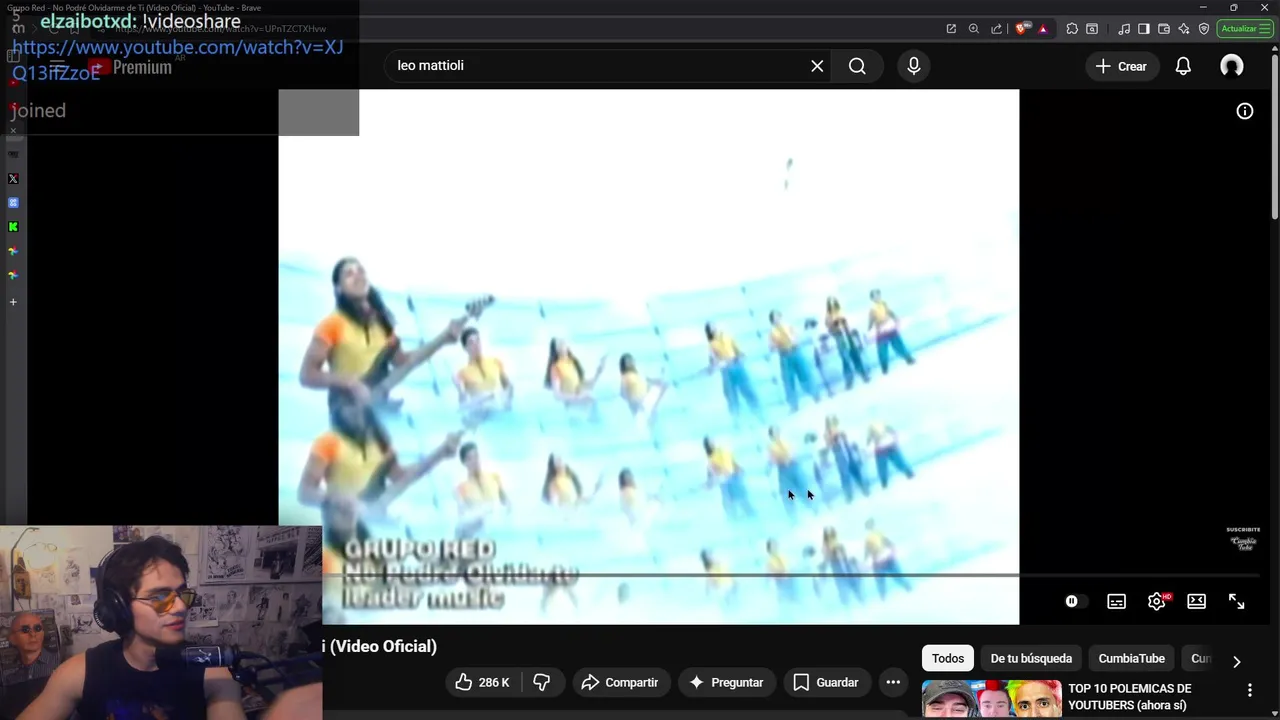Start voice search with the microphone
This screenshot has height=720, width=1280.
coord(913,66)
